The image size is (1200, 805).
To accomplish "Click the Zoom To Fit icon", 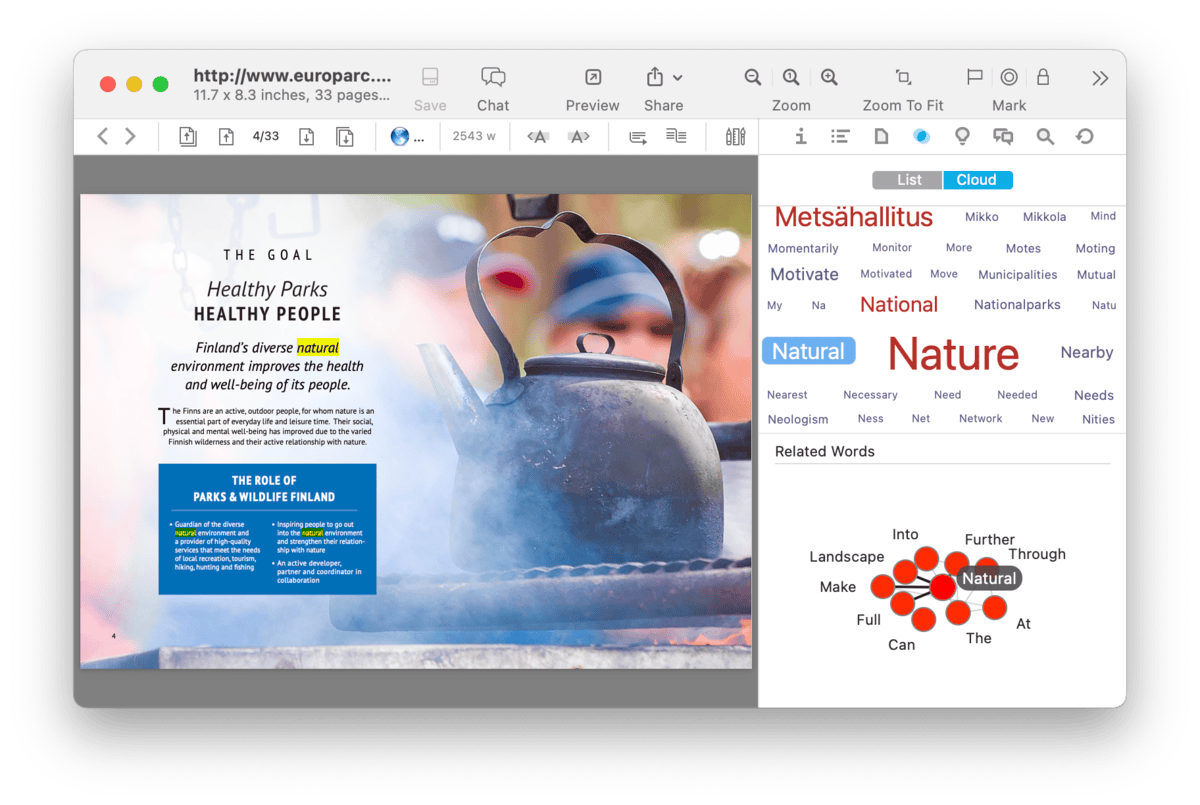I will click(903, 78).
